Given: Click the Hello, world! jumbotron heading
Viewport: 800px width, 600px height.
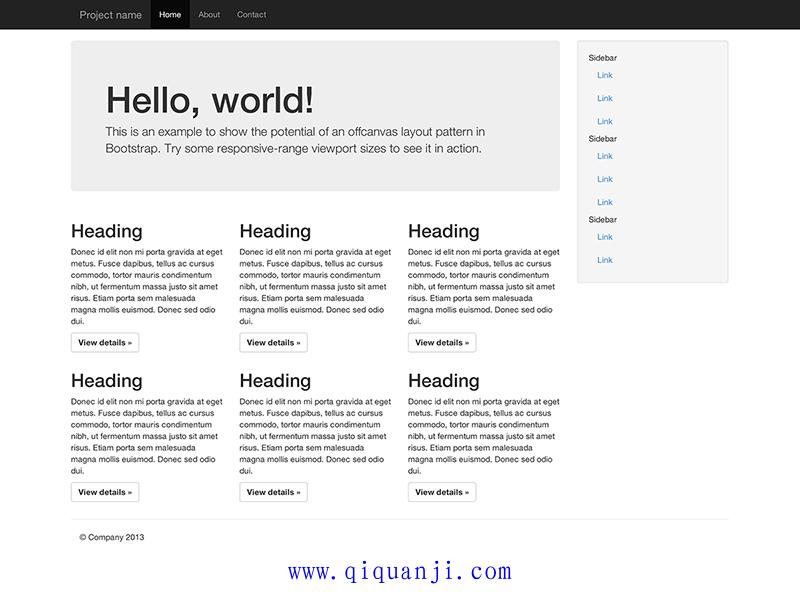Looking at the screenshot, I should (x=210, y=100).
